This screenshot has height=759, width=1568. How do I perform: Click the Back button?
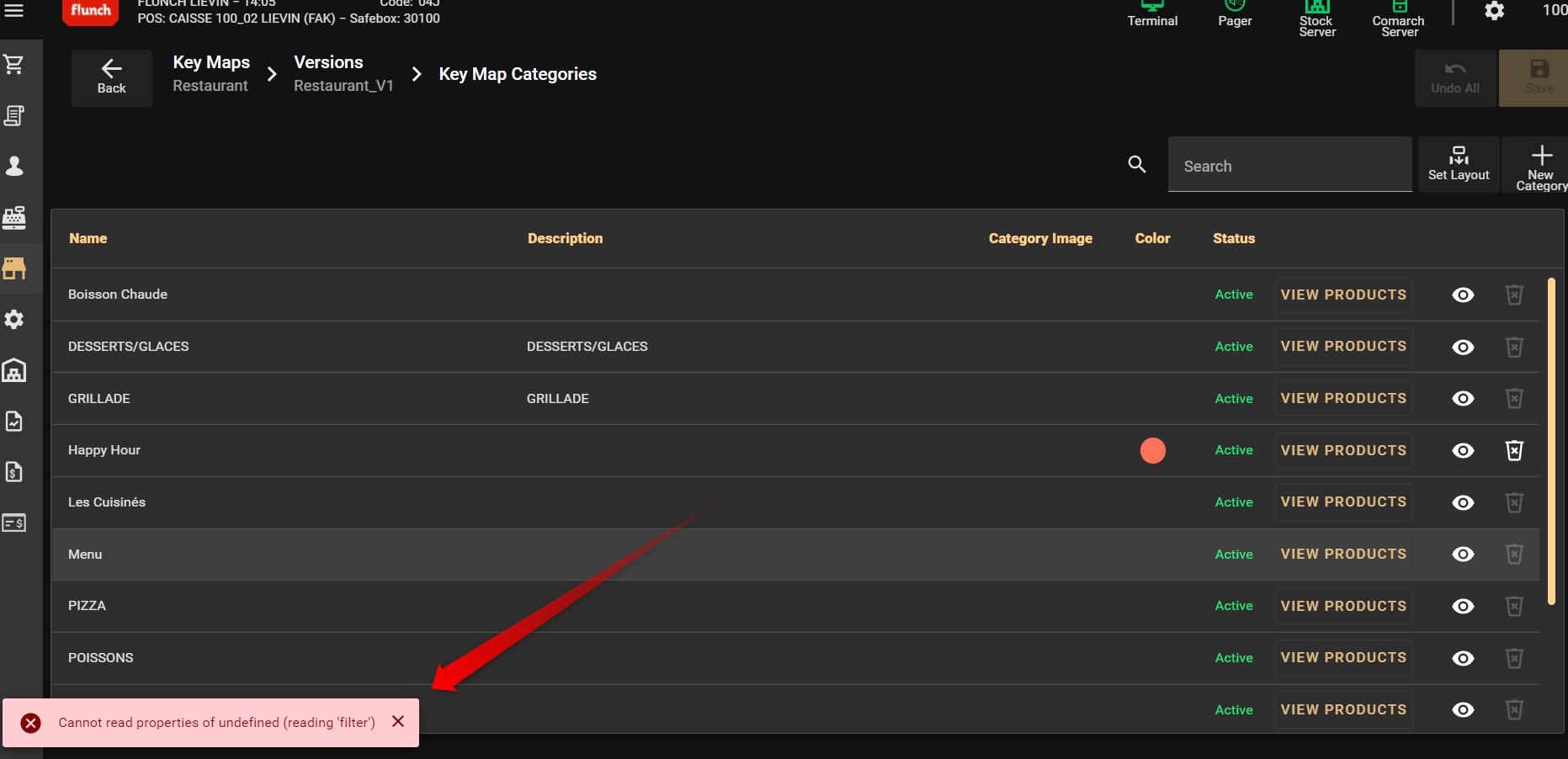(x=111, y=77)
